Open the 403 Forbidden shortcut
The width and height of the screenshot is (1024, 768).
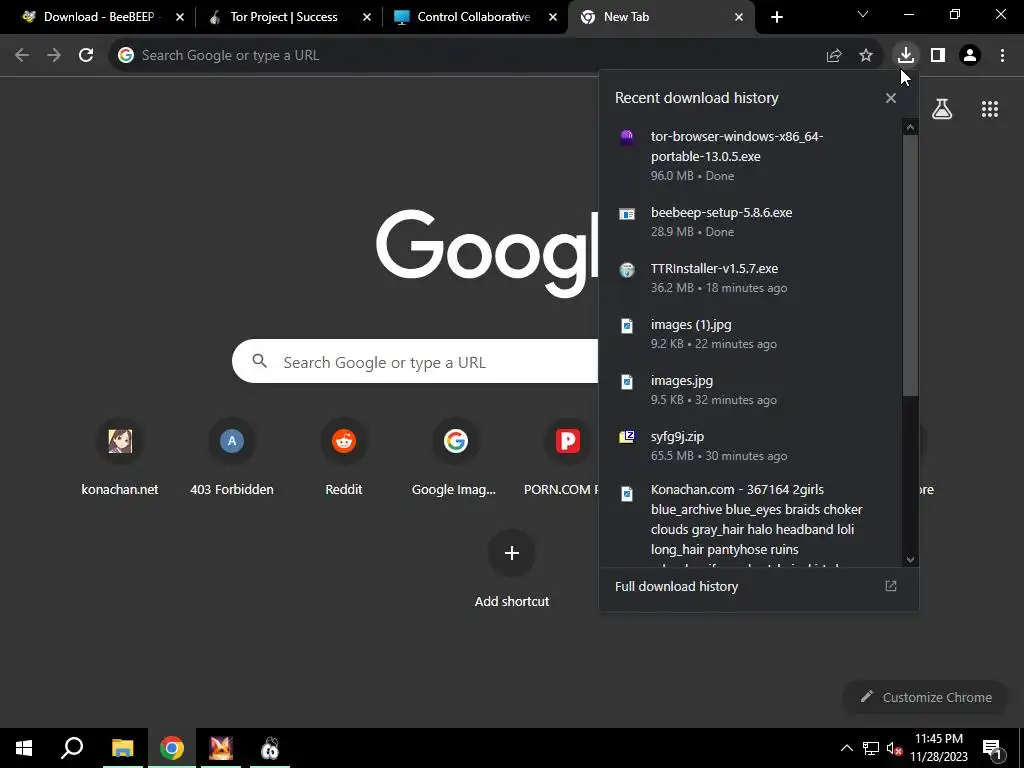[232, 457]
